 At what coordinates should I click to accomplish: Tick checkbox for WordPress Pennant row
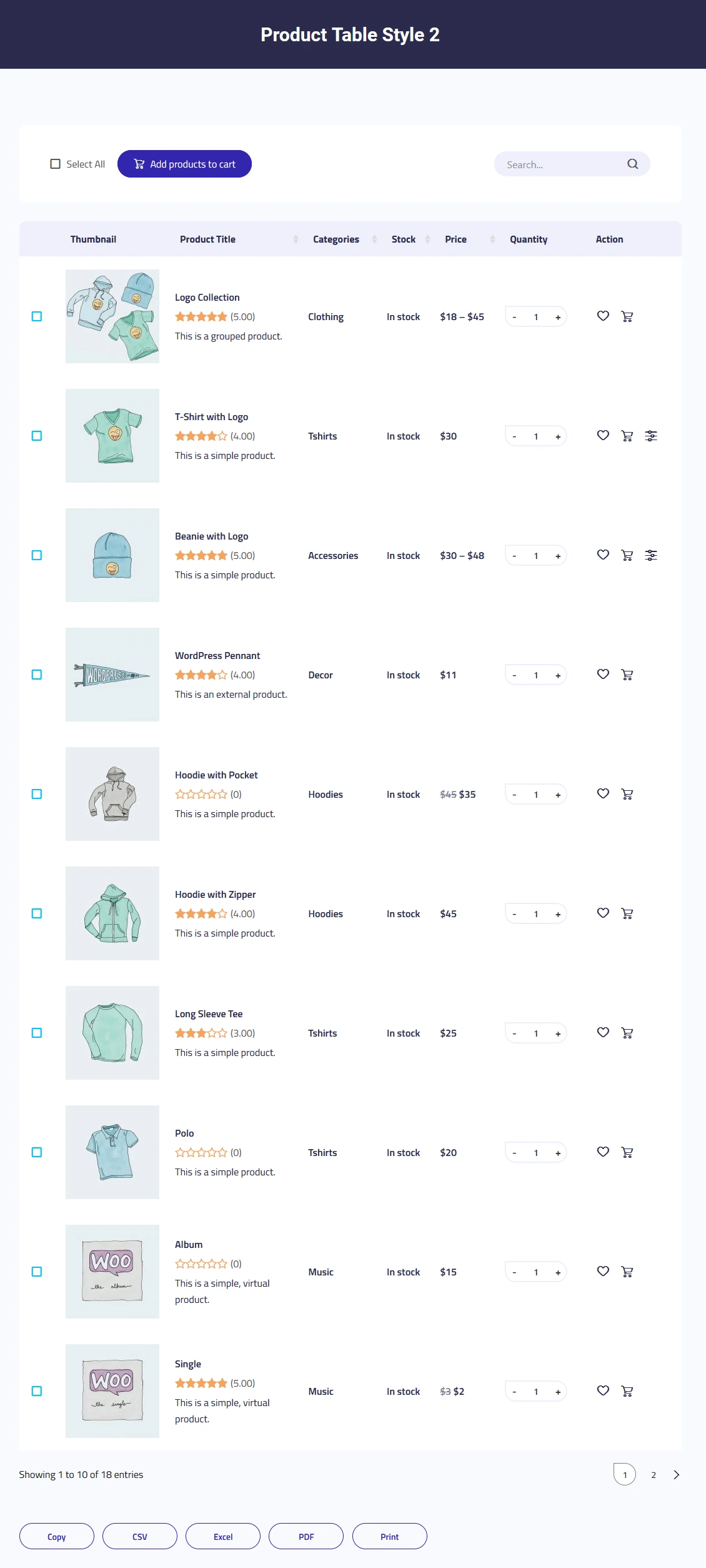[x=37, y=675]
